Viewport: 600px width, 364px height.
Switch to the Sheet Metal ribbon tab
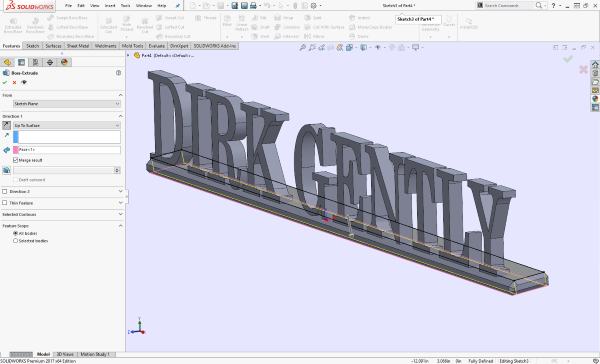point(78,46)
